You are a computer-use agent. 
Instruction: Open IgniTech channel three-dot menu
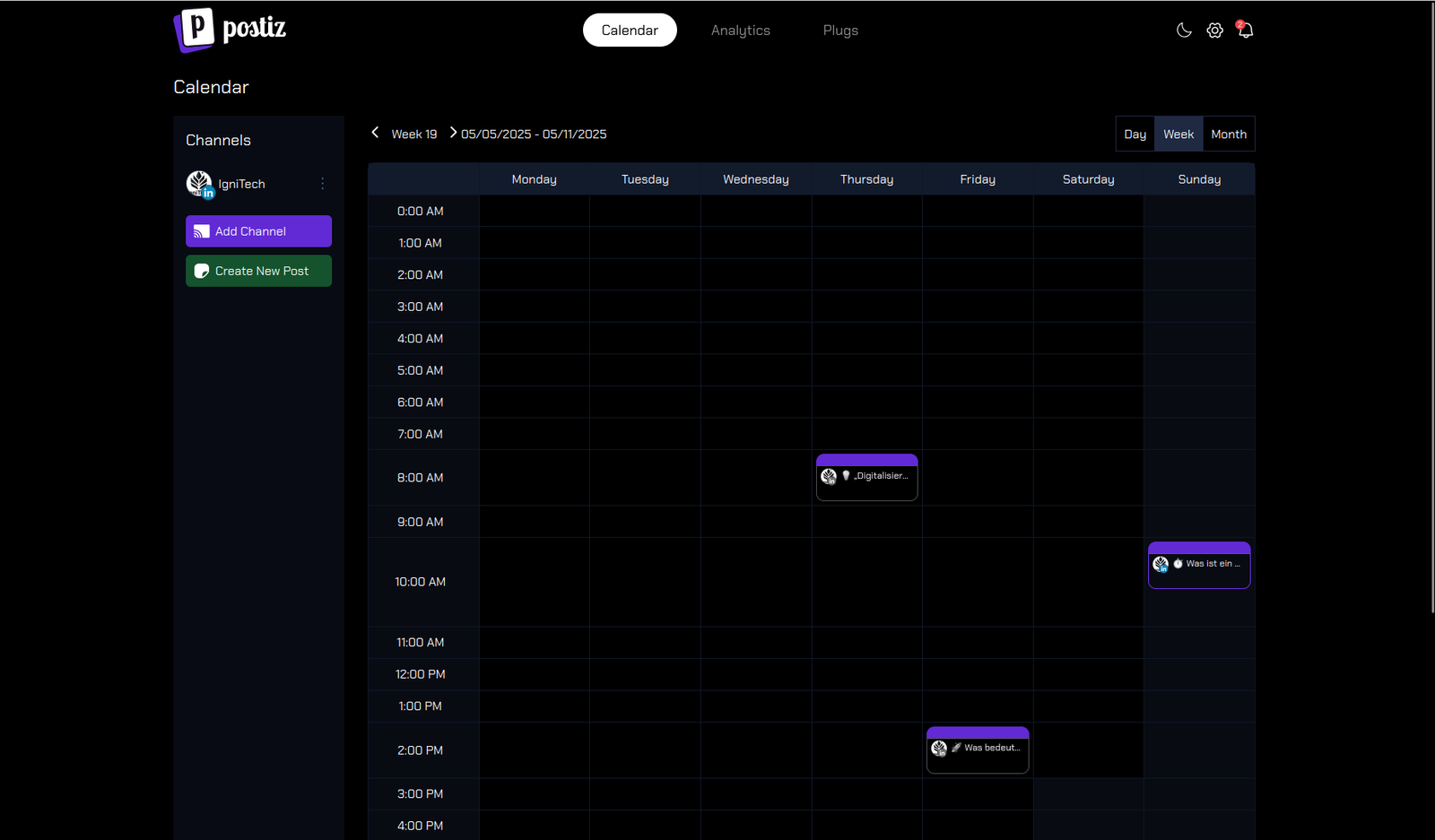click(x=323, y=184)
